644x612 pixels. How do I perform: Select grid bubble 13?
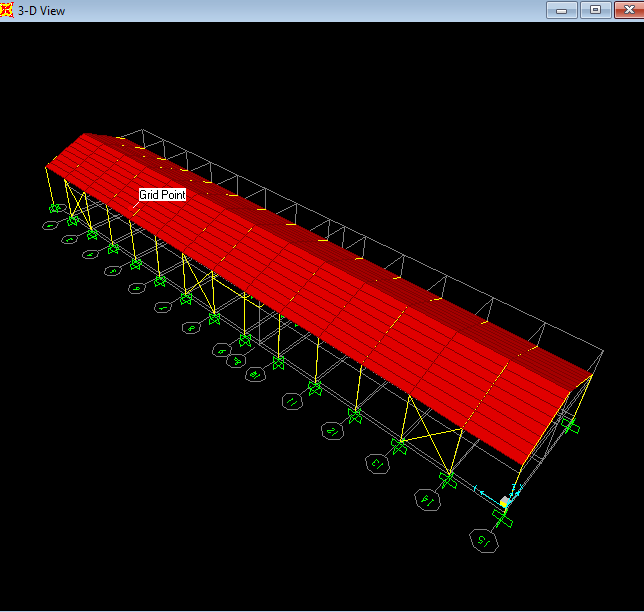[377, 464]
